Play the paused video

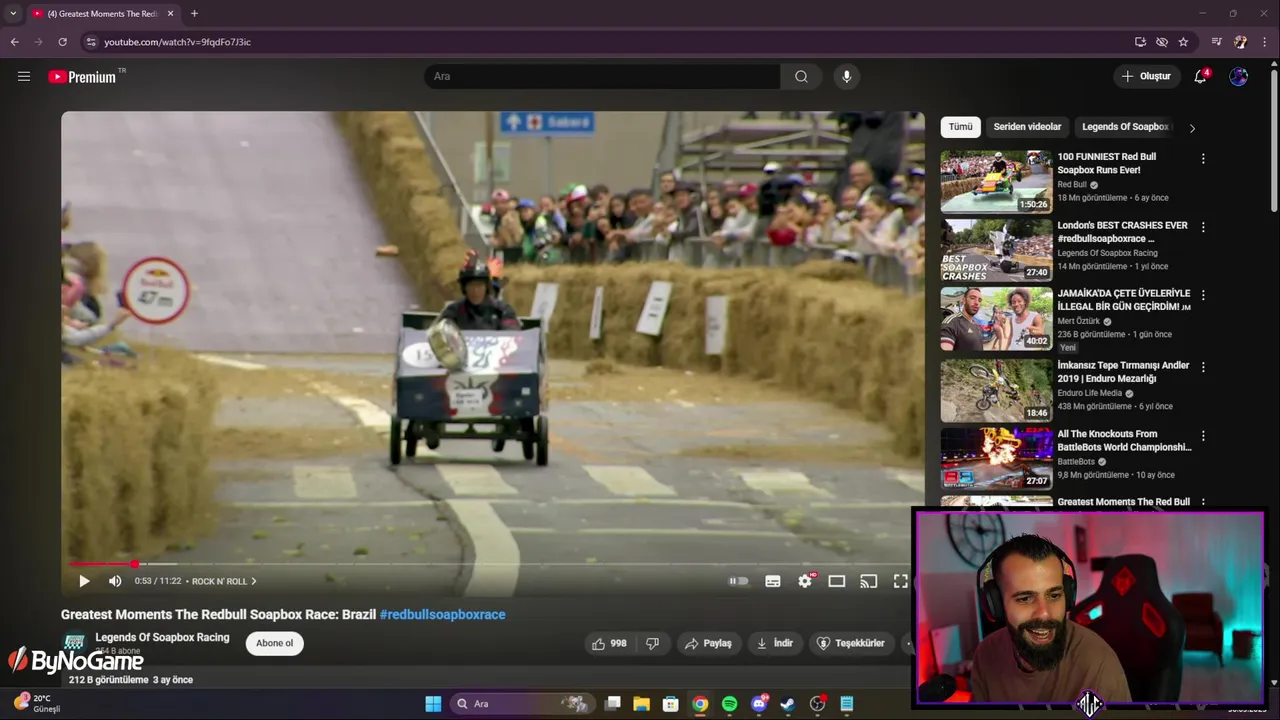(x=84, y=581)
